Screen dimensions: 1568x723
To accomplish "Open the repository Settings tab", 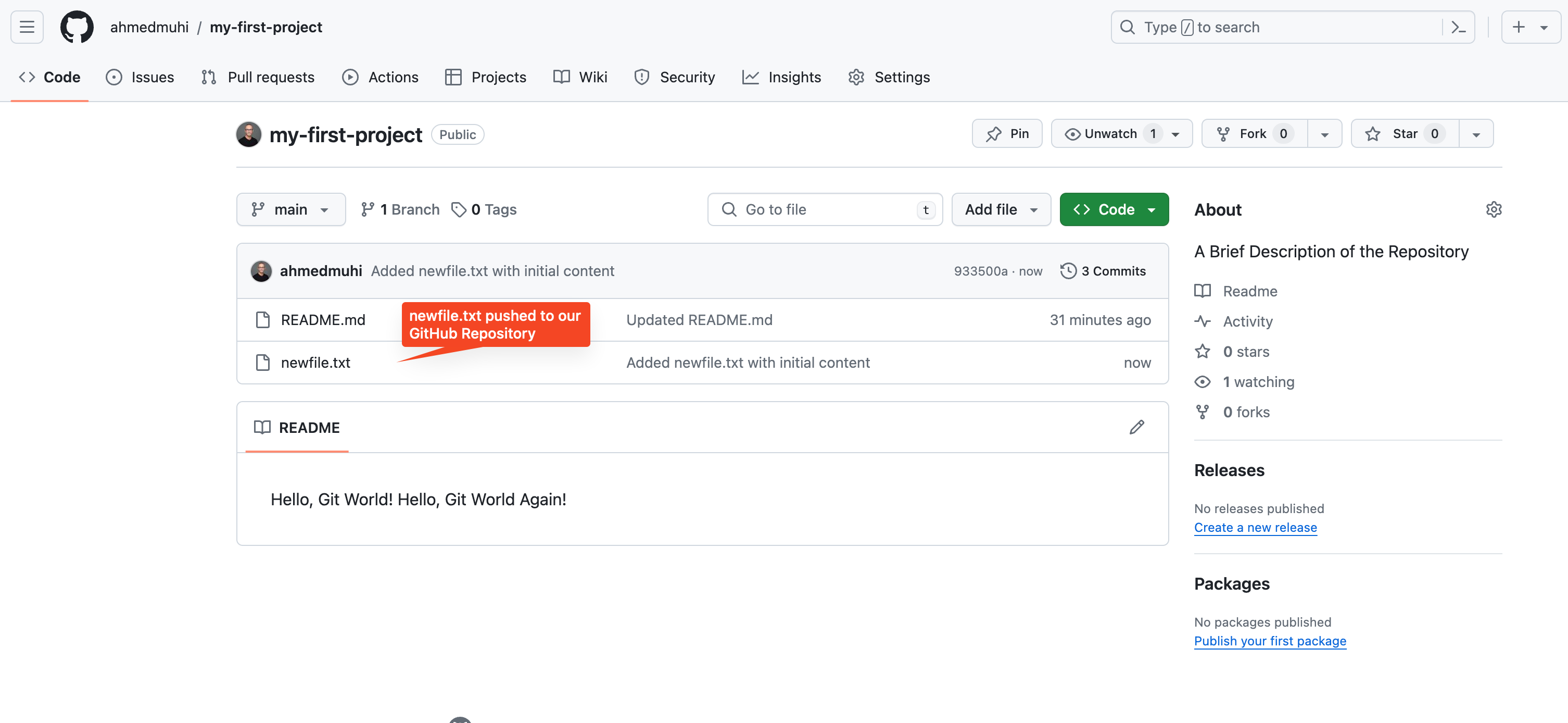I will tap(889, 78).
